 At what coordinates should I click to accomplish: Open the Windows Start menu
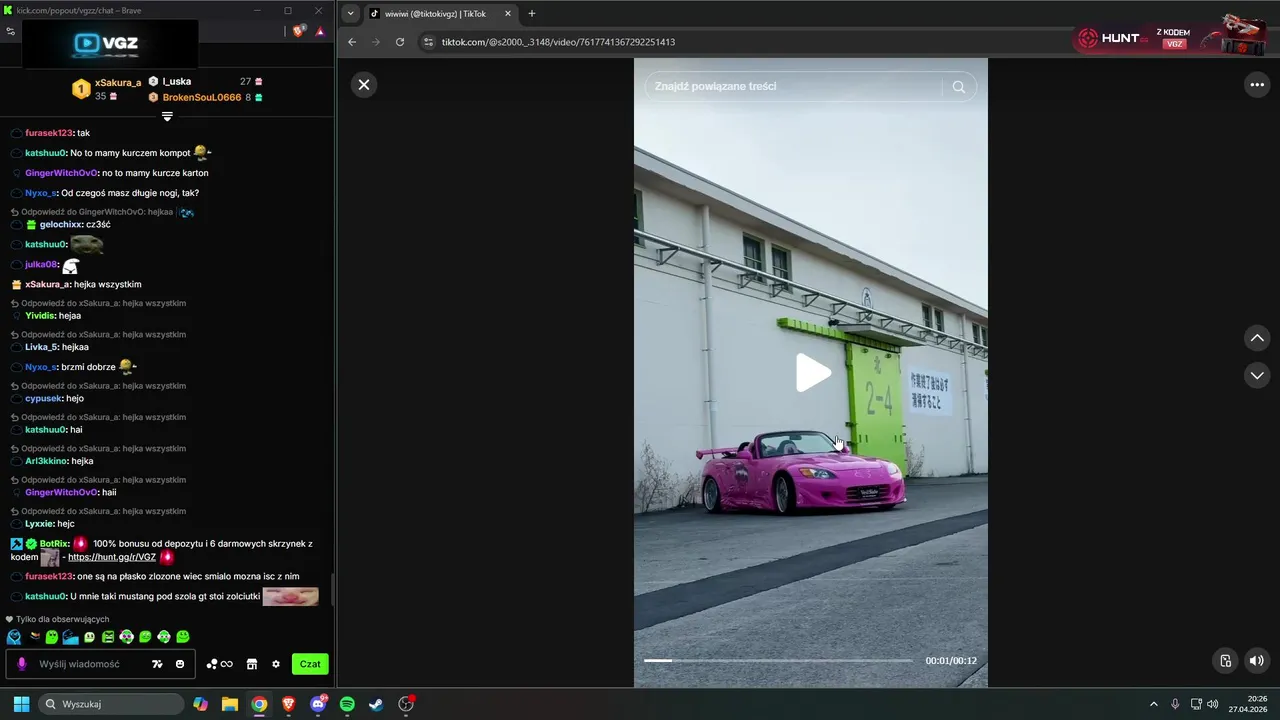point(21,704)
